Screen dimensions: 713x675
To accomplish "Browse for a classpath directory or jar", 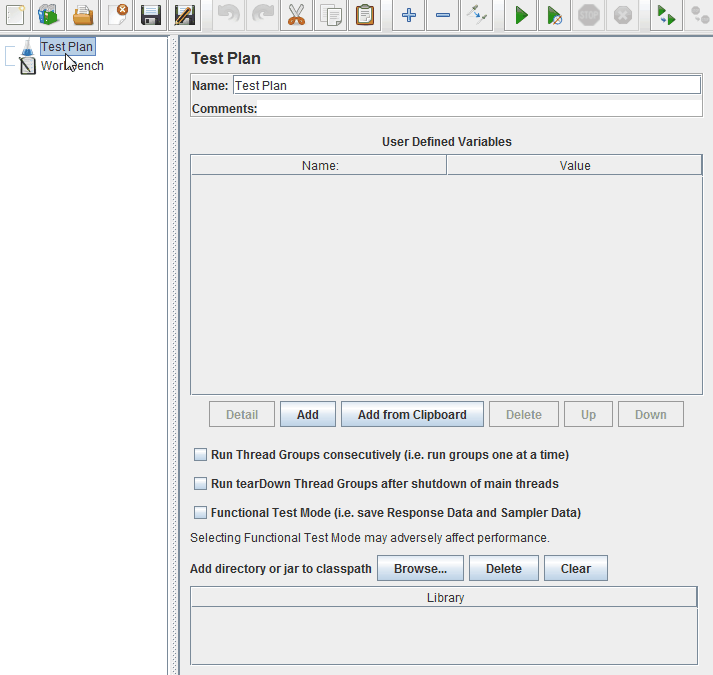I will (x=421, y=568).
